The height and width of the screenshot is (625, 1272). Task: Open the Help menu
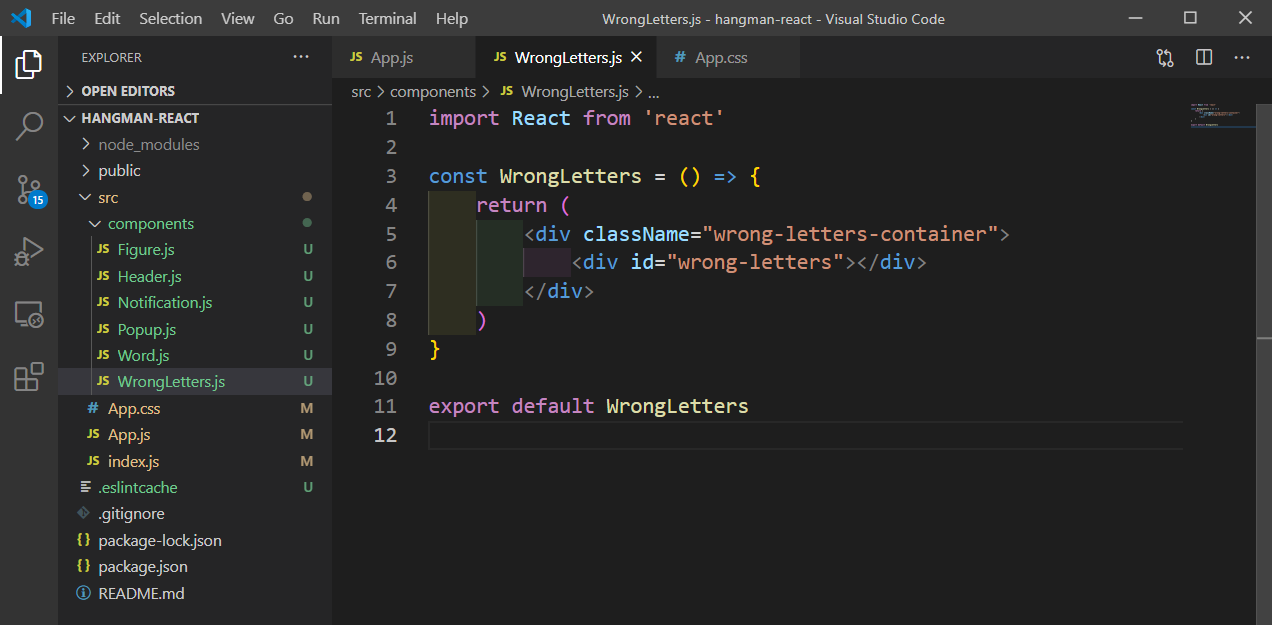[452, 18]
